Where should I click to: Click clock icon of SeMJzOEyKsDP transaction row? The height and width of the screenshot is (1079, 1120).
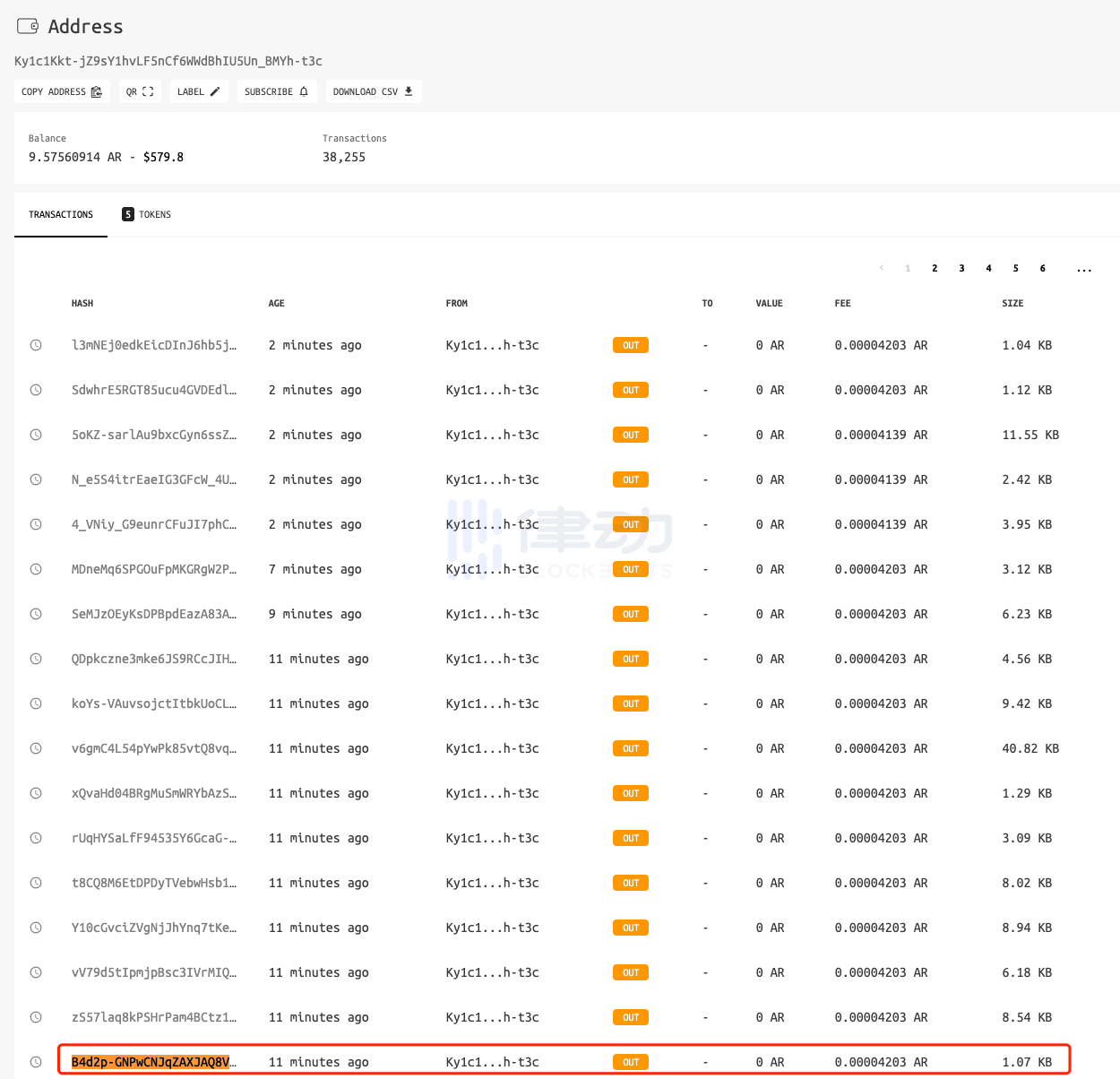[x=36, y=614]
